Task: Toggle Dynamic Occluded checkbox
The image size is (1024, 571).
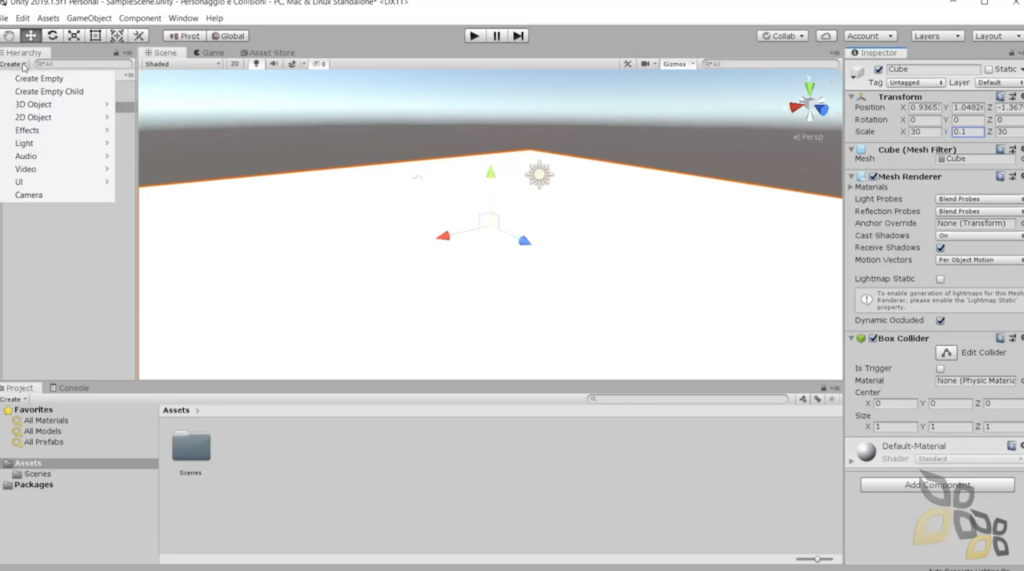Action: (x=940, y=321)
